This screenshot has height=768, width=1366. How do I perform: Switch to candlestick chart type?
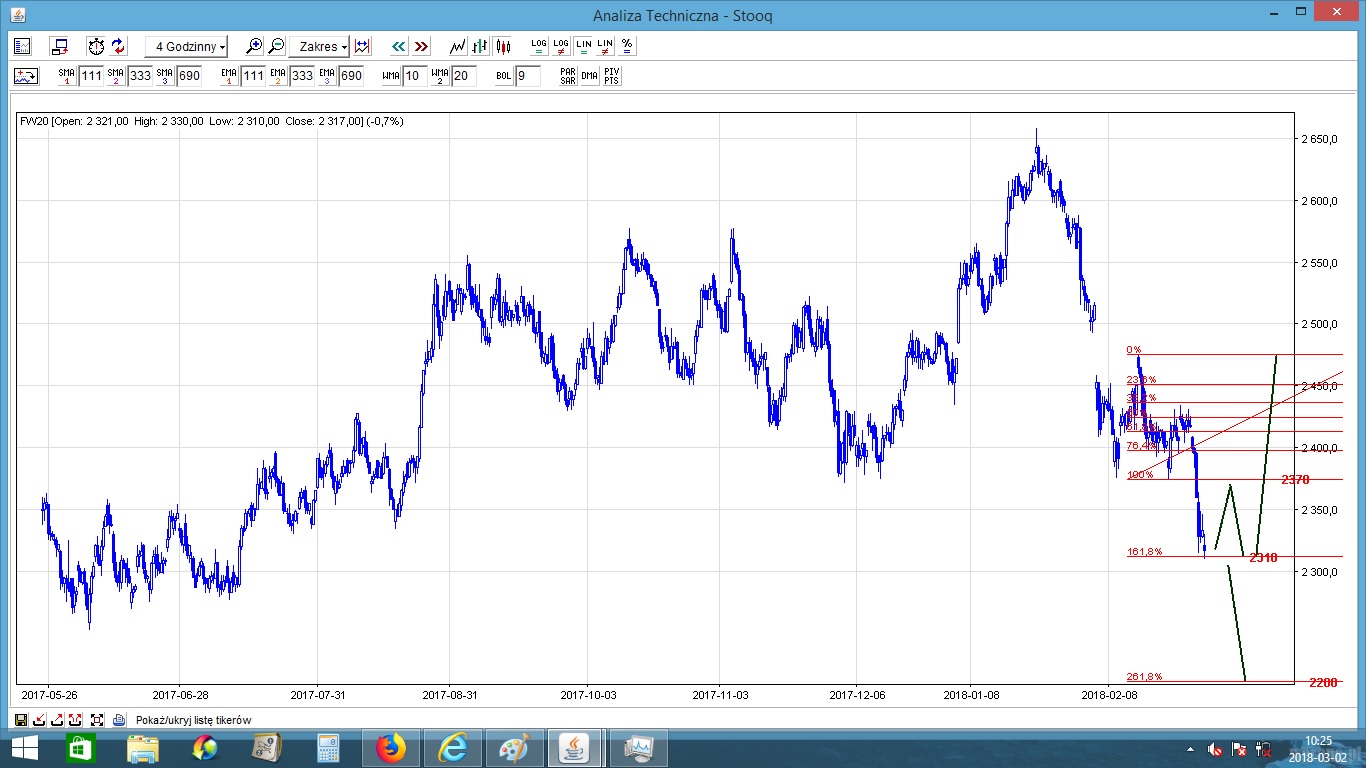[x=502, y=46]
